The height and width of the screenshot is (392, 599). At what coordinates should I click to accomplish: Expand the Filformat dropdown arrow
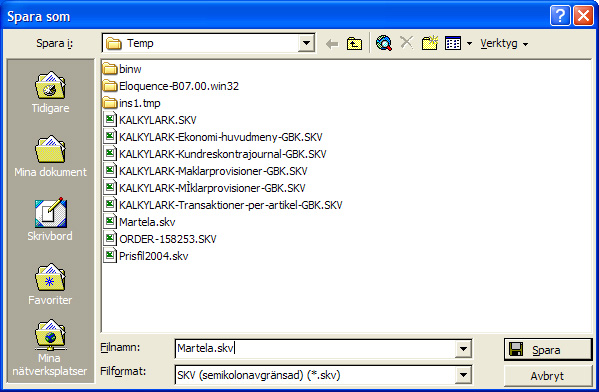pyautogui.click(x=463, y=375)
